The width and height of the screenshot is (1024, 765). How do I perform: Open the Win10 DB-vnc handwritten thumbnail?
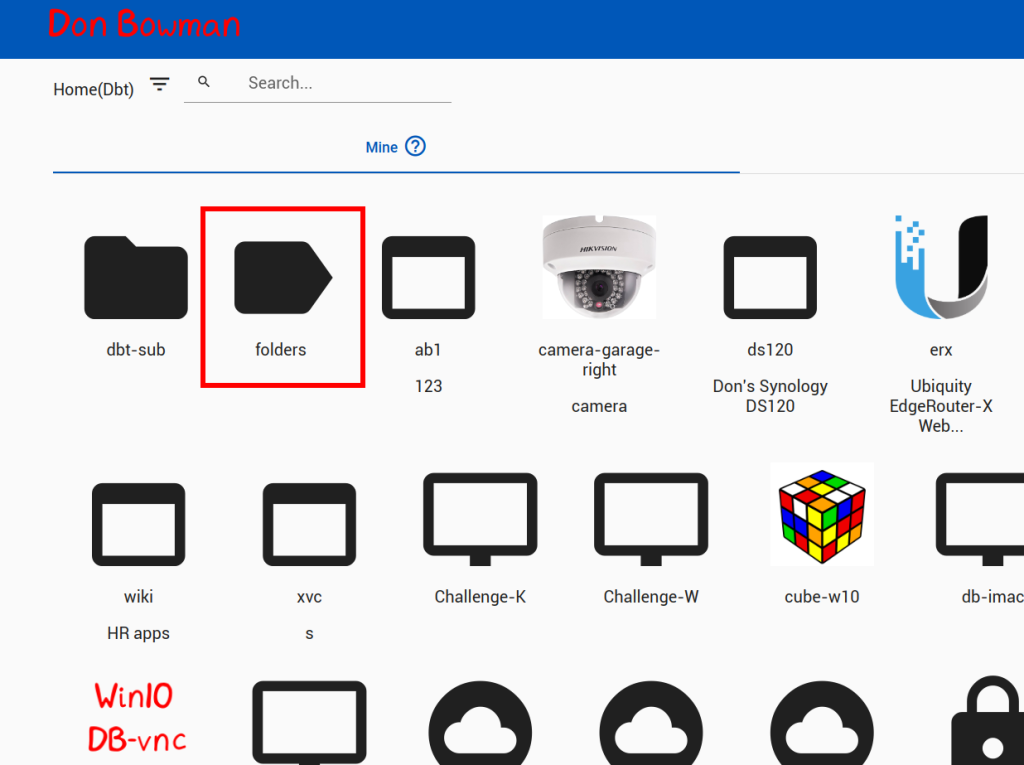point(137,717)
